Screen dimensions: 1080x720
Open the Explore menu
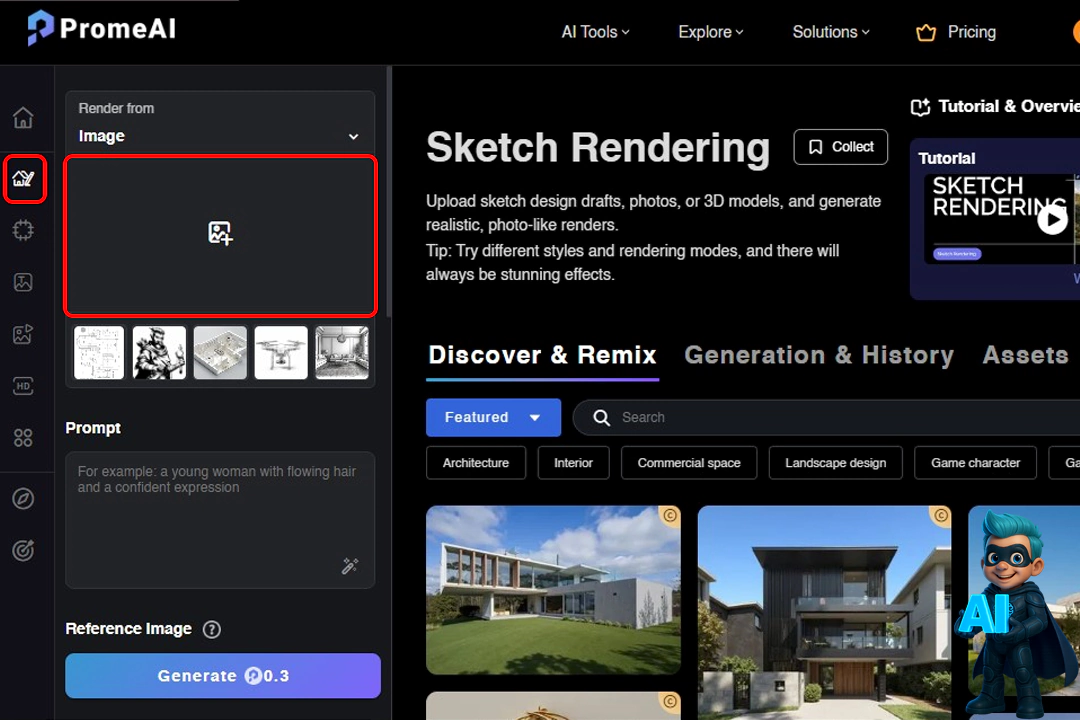click(710, 32)
